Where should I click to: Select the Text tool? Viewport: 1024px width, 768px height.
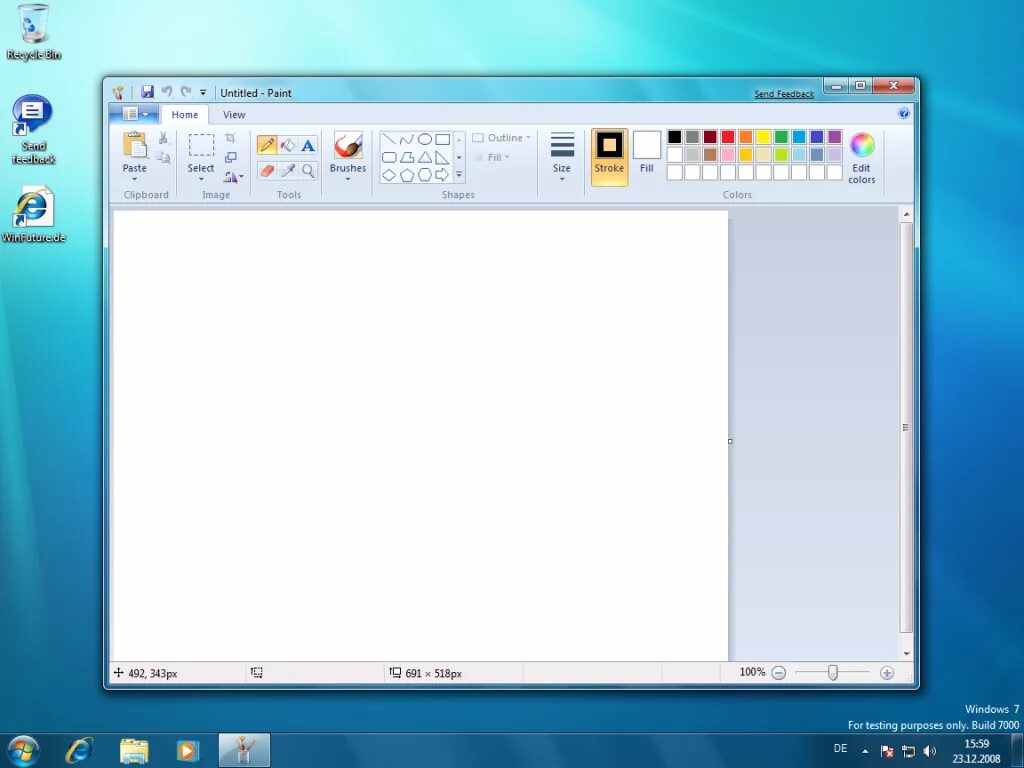(308, 144)
